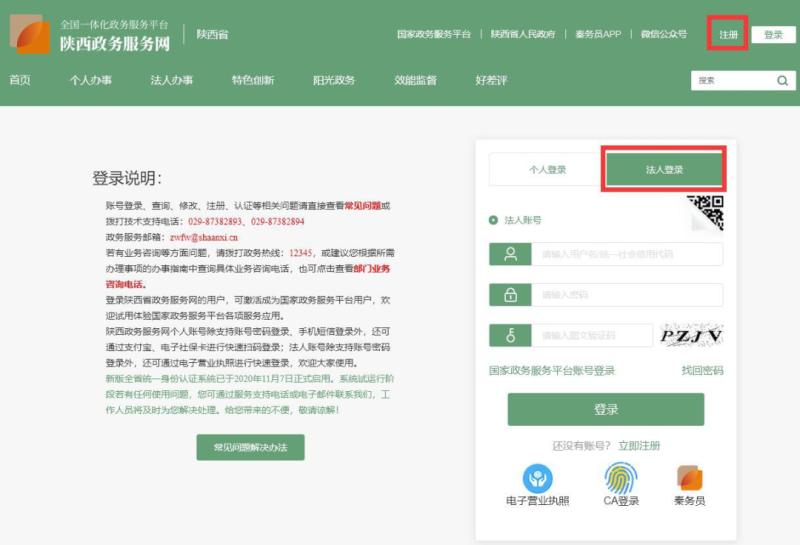Open 阳光政务 navigation item

coord(333,80)
